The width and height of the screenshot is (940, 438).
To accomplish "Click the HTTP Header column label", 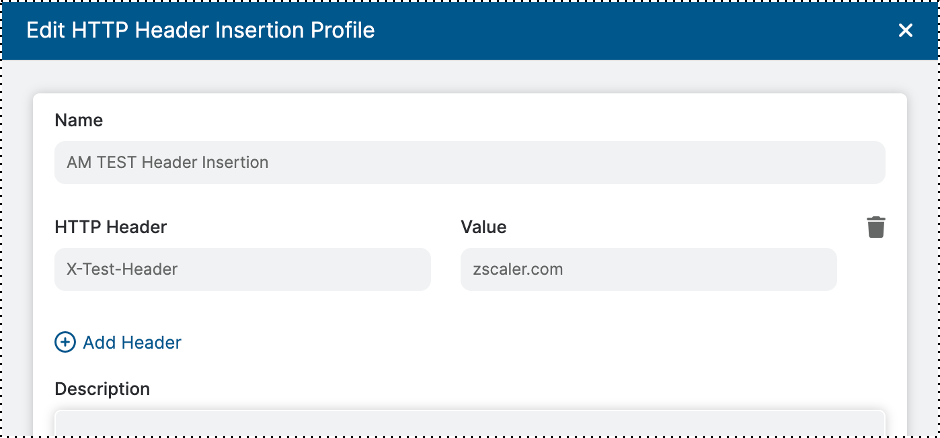I will click(111, 227).
